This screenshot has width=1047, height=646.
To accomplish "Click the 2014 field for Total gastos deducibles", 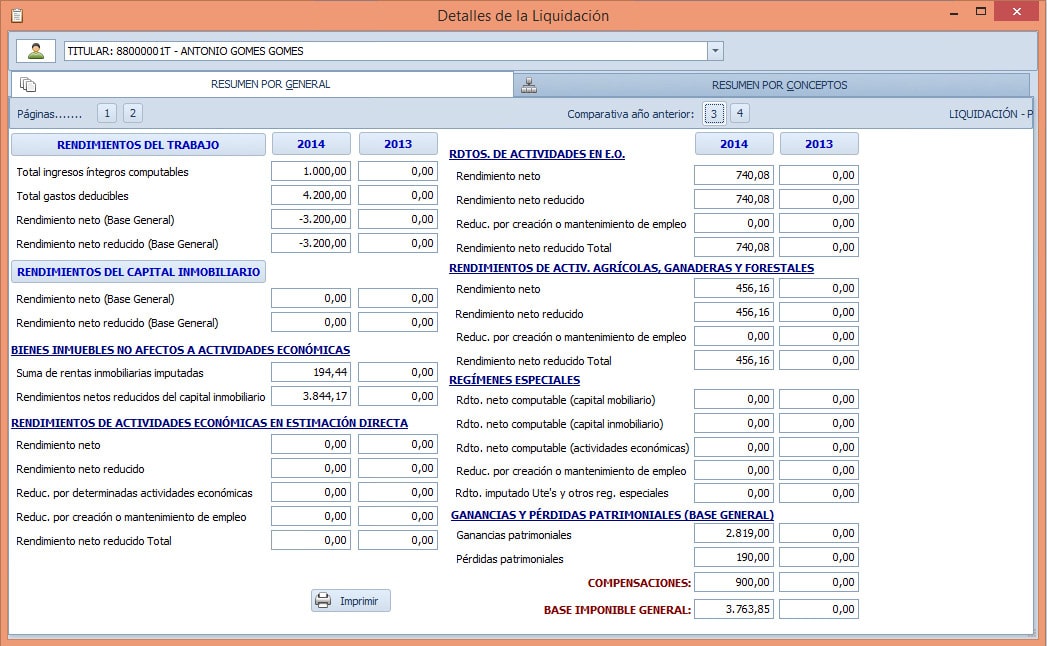I will 311,196.
